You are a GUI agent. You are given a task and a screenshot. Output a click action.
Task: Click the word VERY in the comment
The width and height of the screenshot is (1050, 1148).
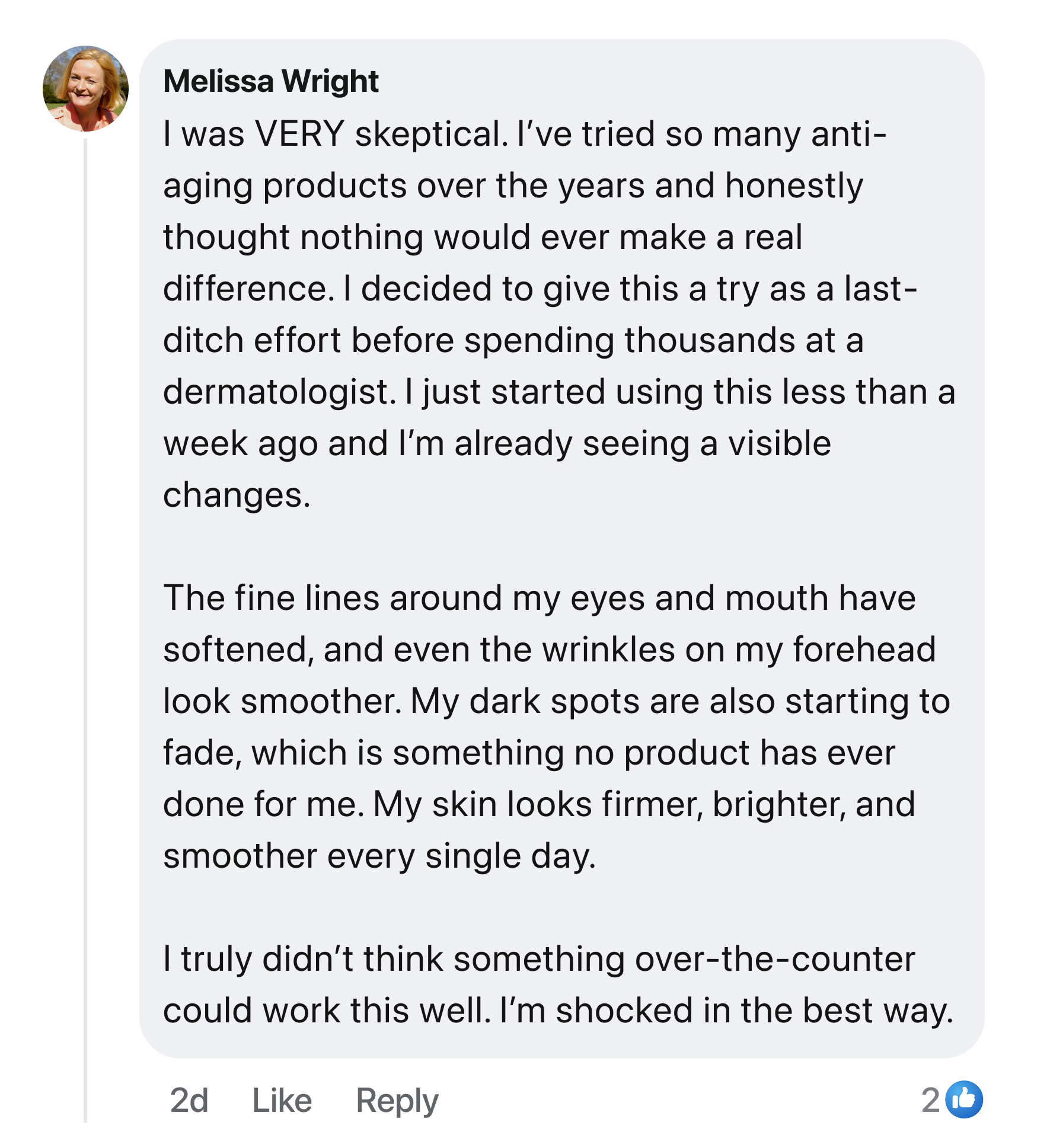(299, 134)
